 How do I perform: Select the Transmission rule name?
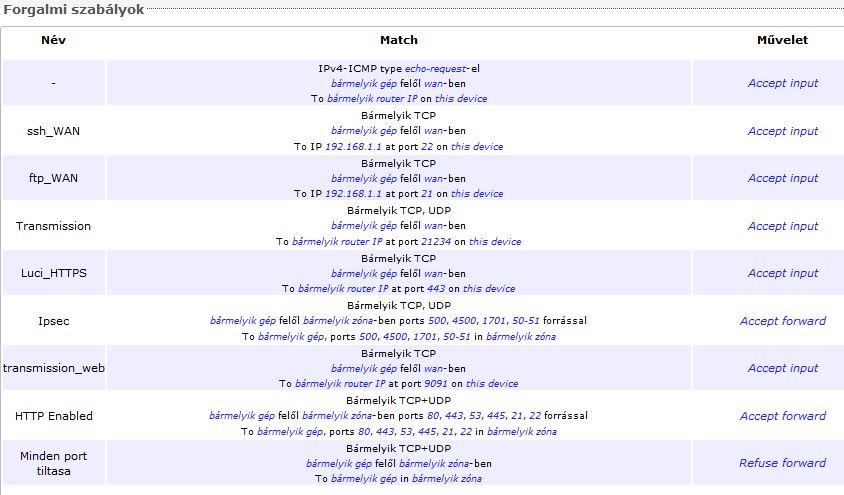pyautogui.click(x=53, y=226)
